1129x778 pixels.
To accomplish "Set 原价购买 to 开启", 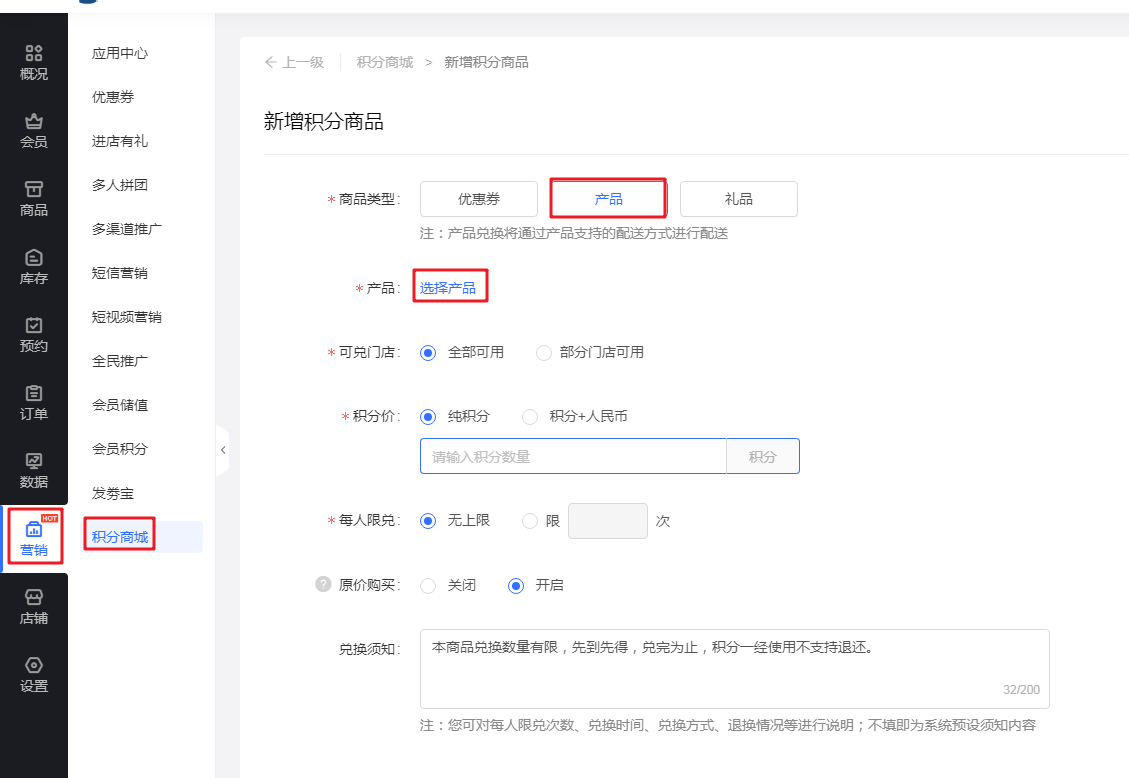I will (516, 585).
